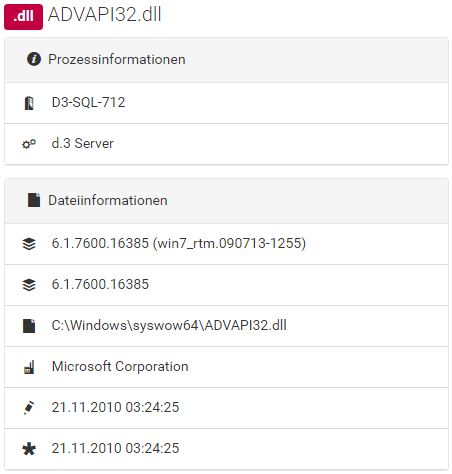
Task: Select the Microsoft Corporation row
Action: (x=226, y=367)
